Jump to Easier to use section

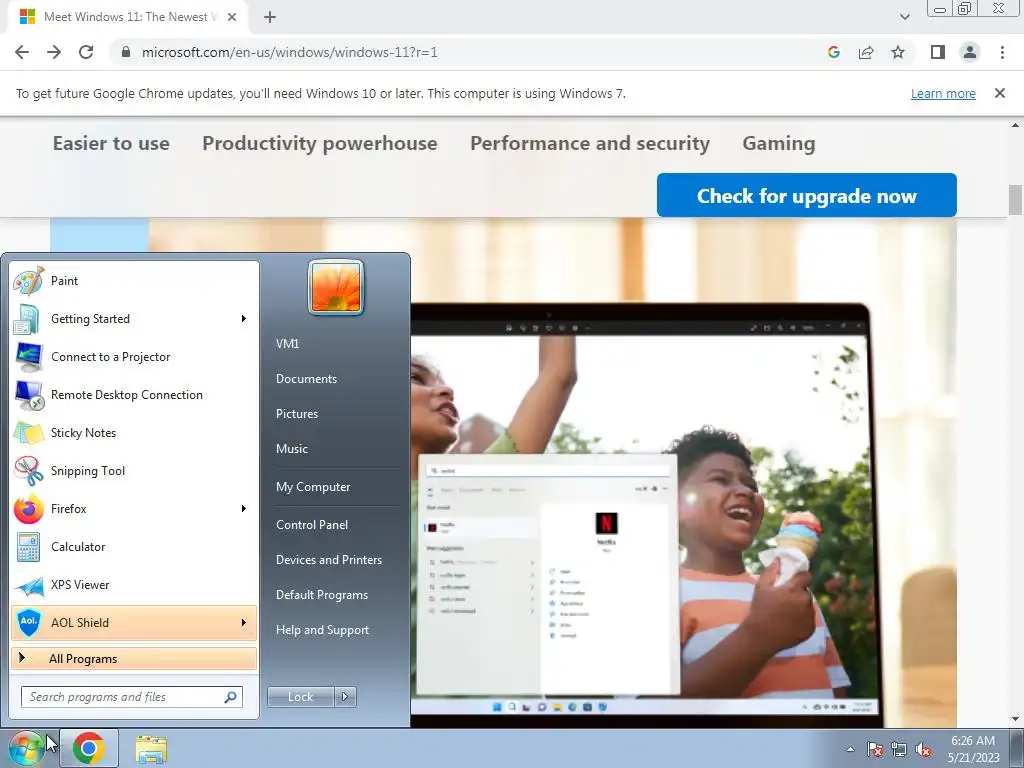pyautogui.click(x=111, y=143)
